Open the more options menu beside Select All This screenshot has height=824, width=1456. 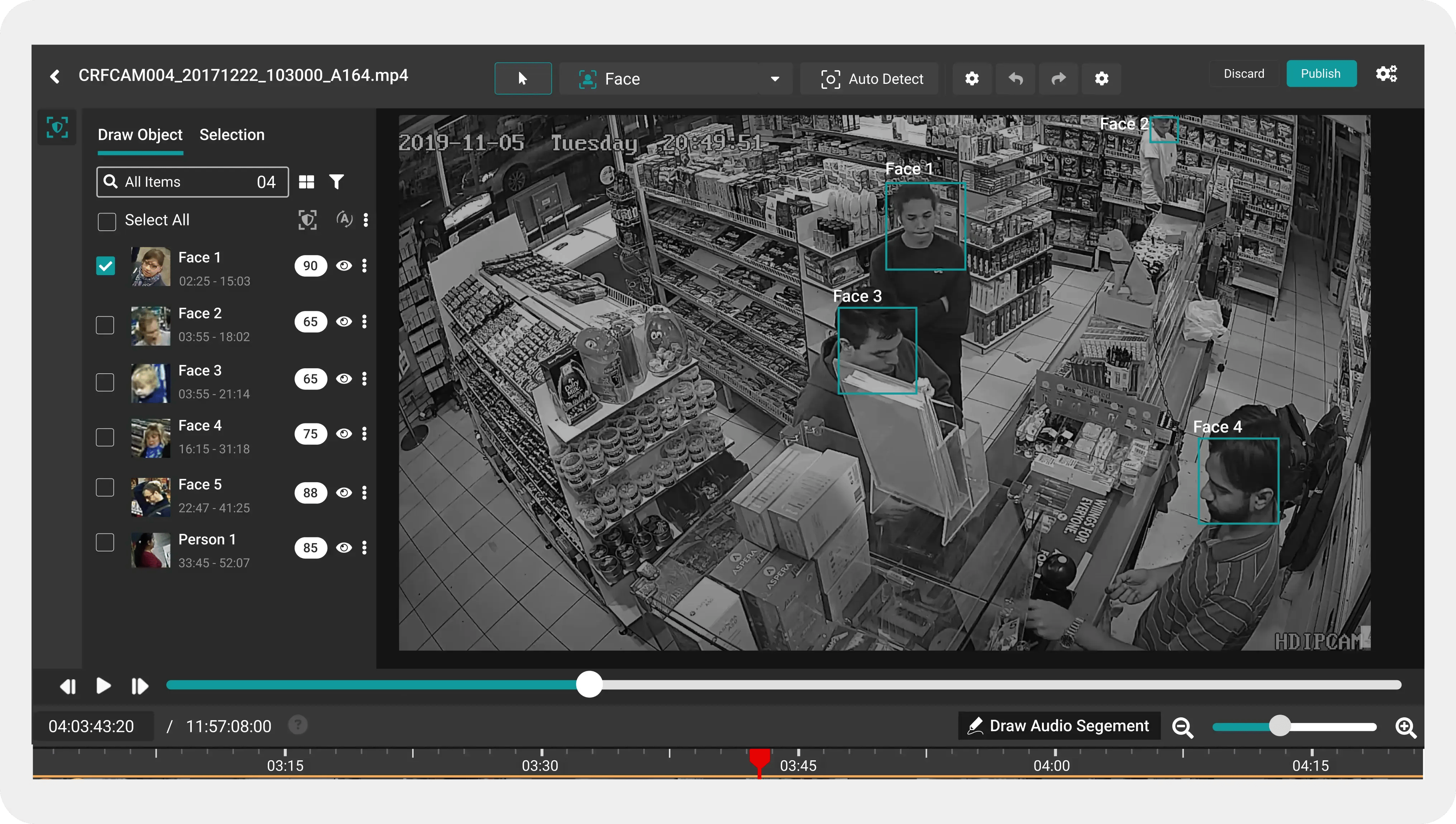click(366, 220)
